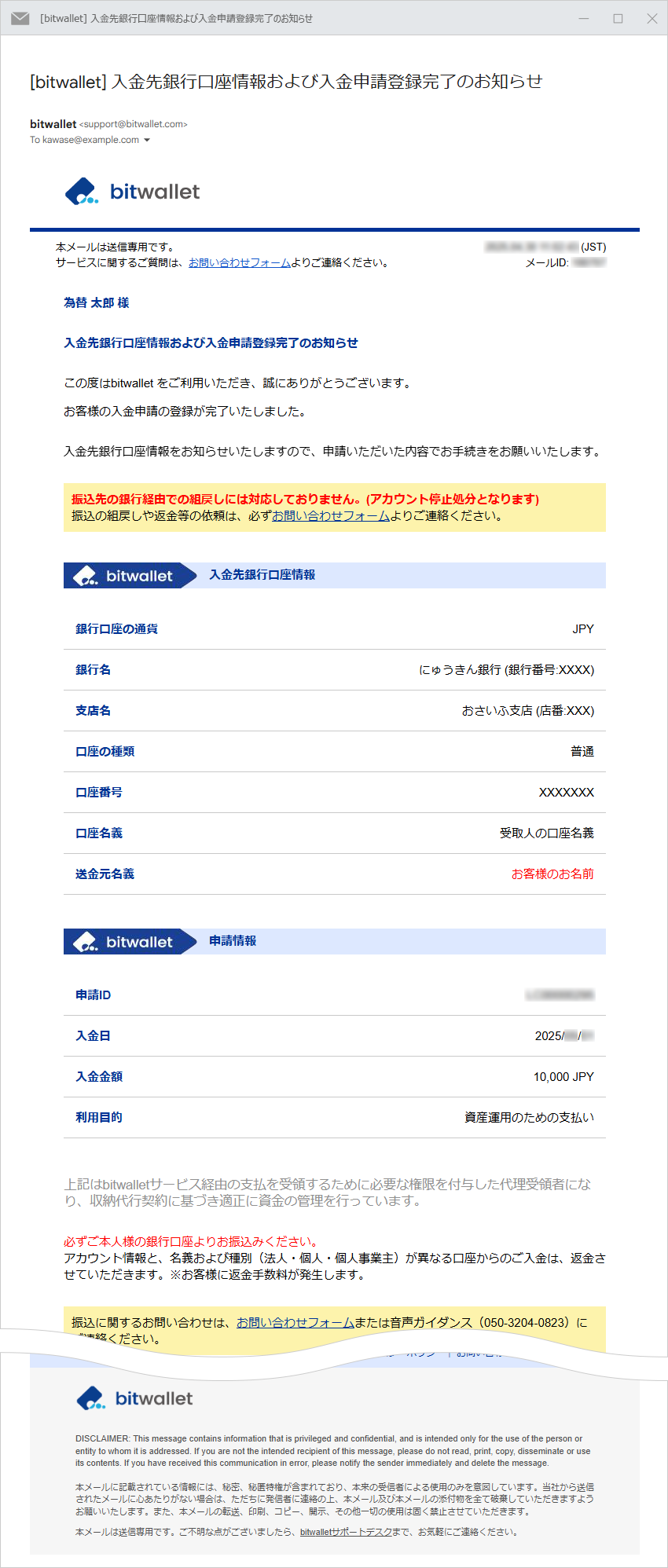Click 申請情報 section title
The width and height of the screenshot is (668, 1568).
coord(233,940)
